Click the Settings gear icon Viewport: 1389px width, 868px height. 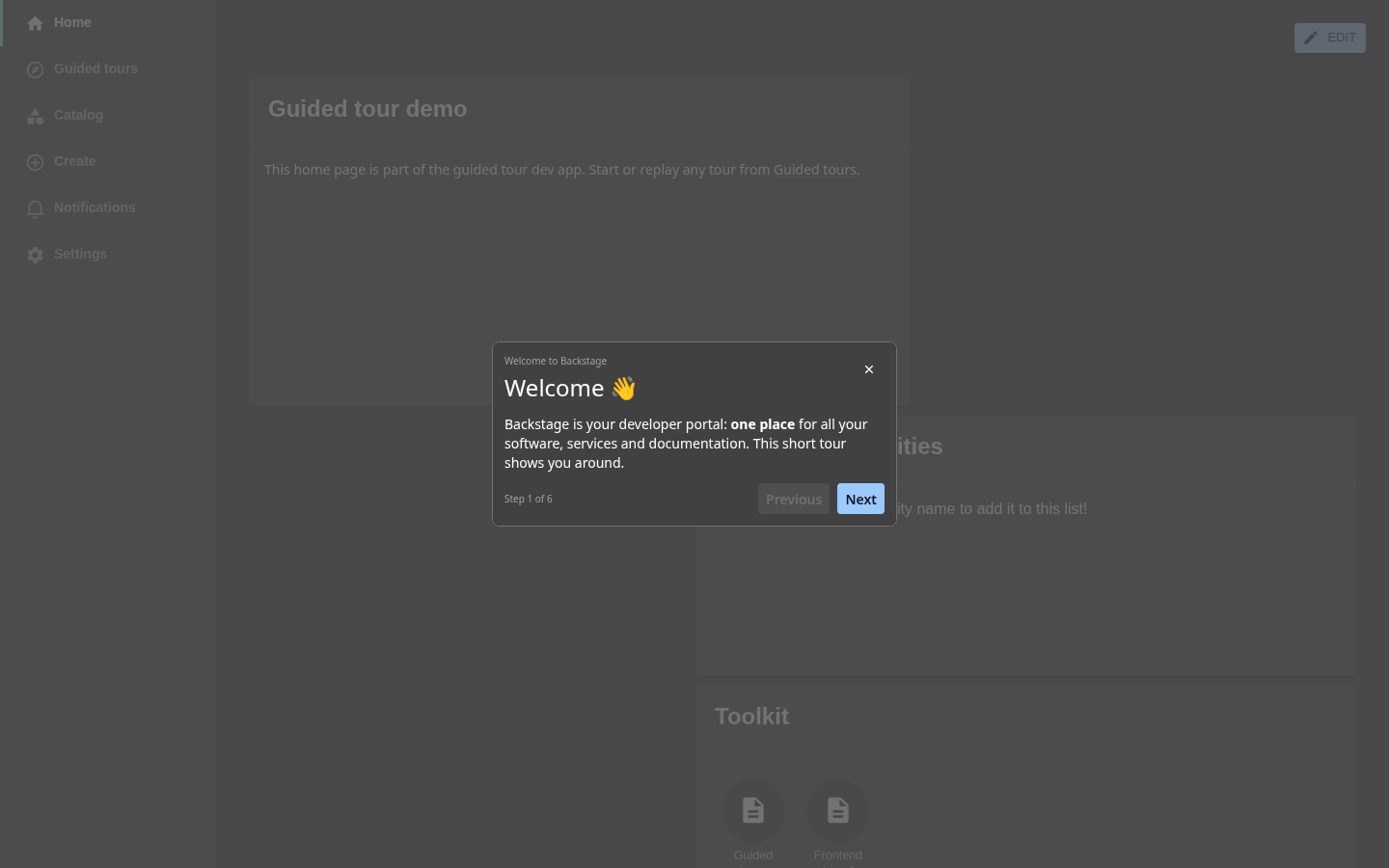36,255
